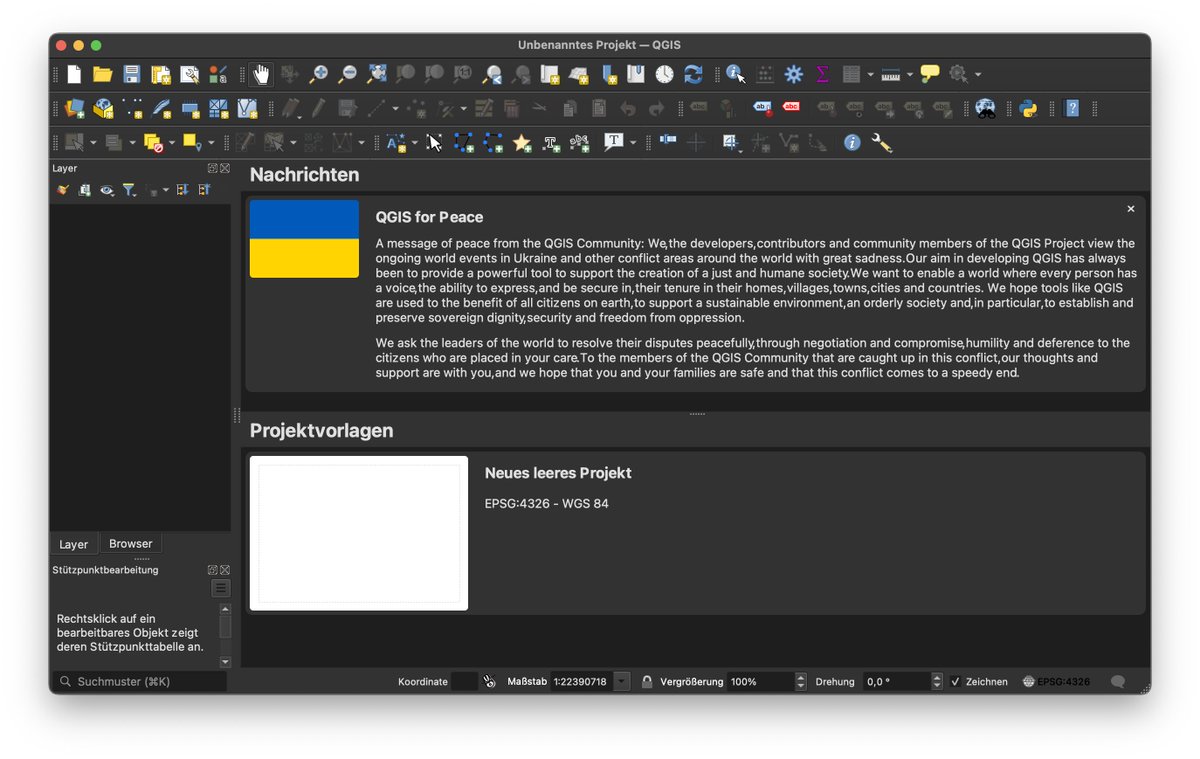The image size is (1200, 759).
Task: Switch to the Browser tab
Action: [x=131, y=544]
